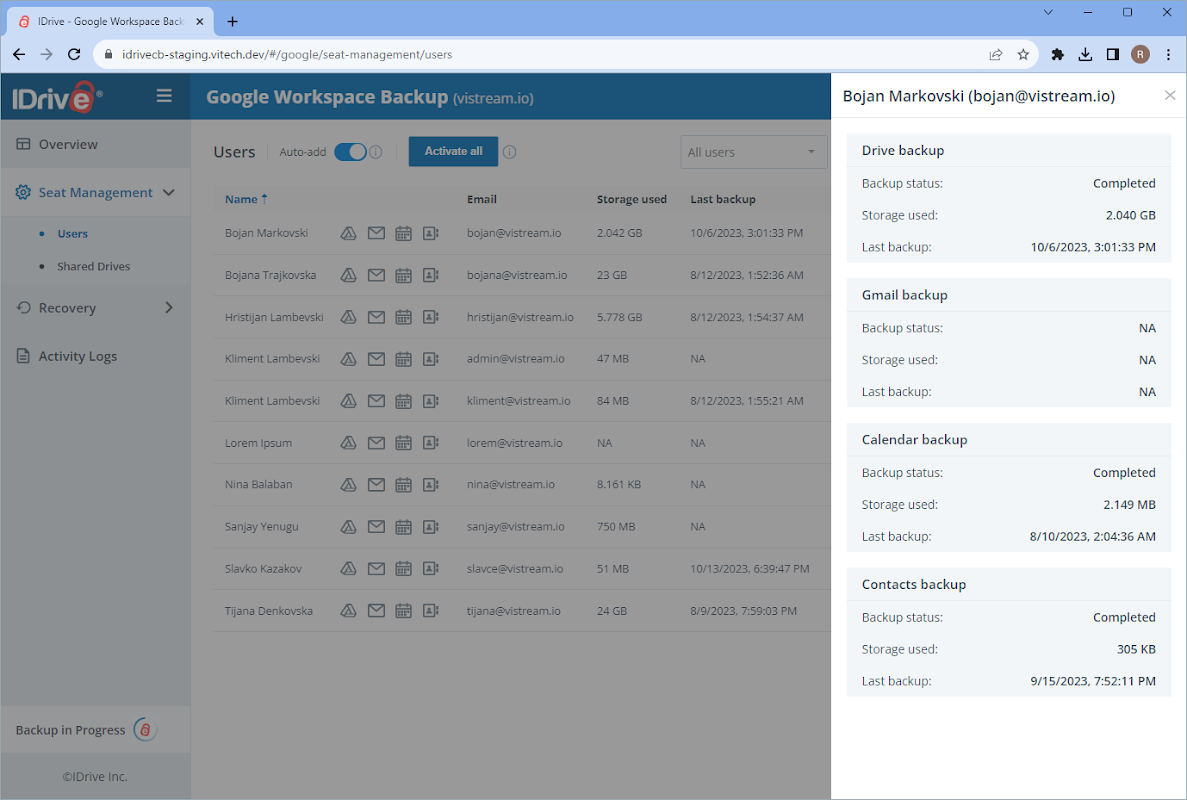Click Drive icon in Sanjay Yenugu row
This screenshot has width=1187, height=800.
(x=348, y=527)
